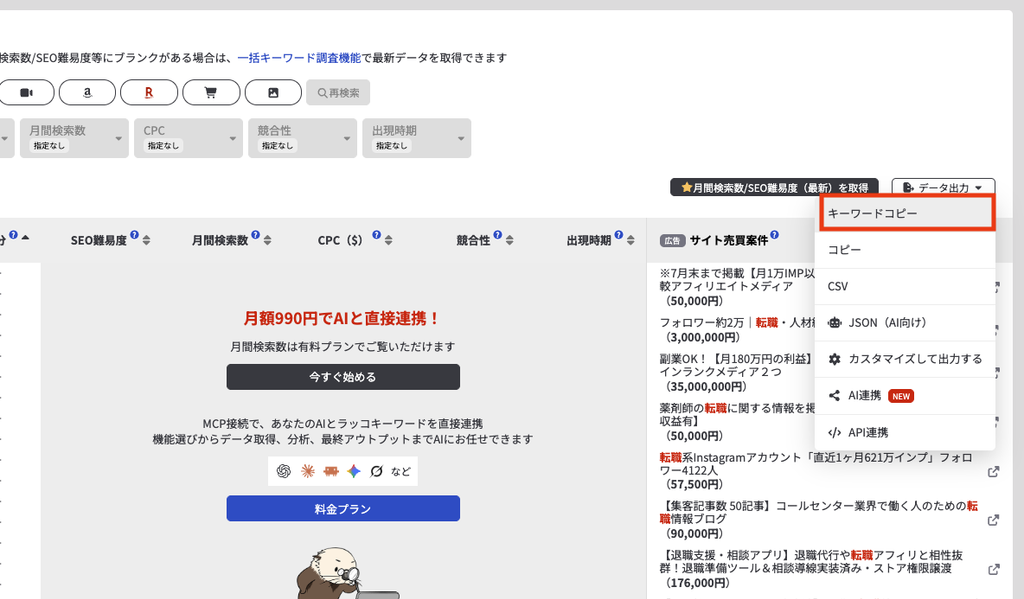Click the 今すぐ始める button
This screenshot has height=599, width=1024.
click(x=344, y=377)
